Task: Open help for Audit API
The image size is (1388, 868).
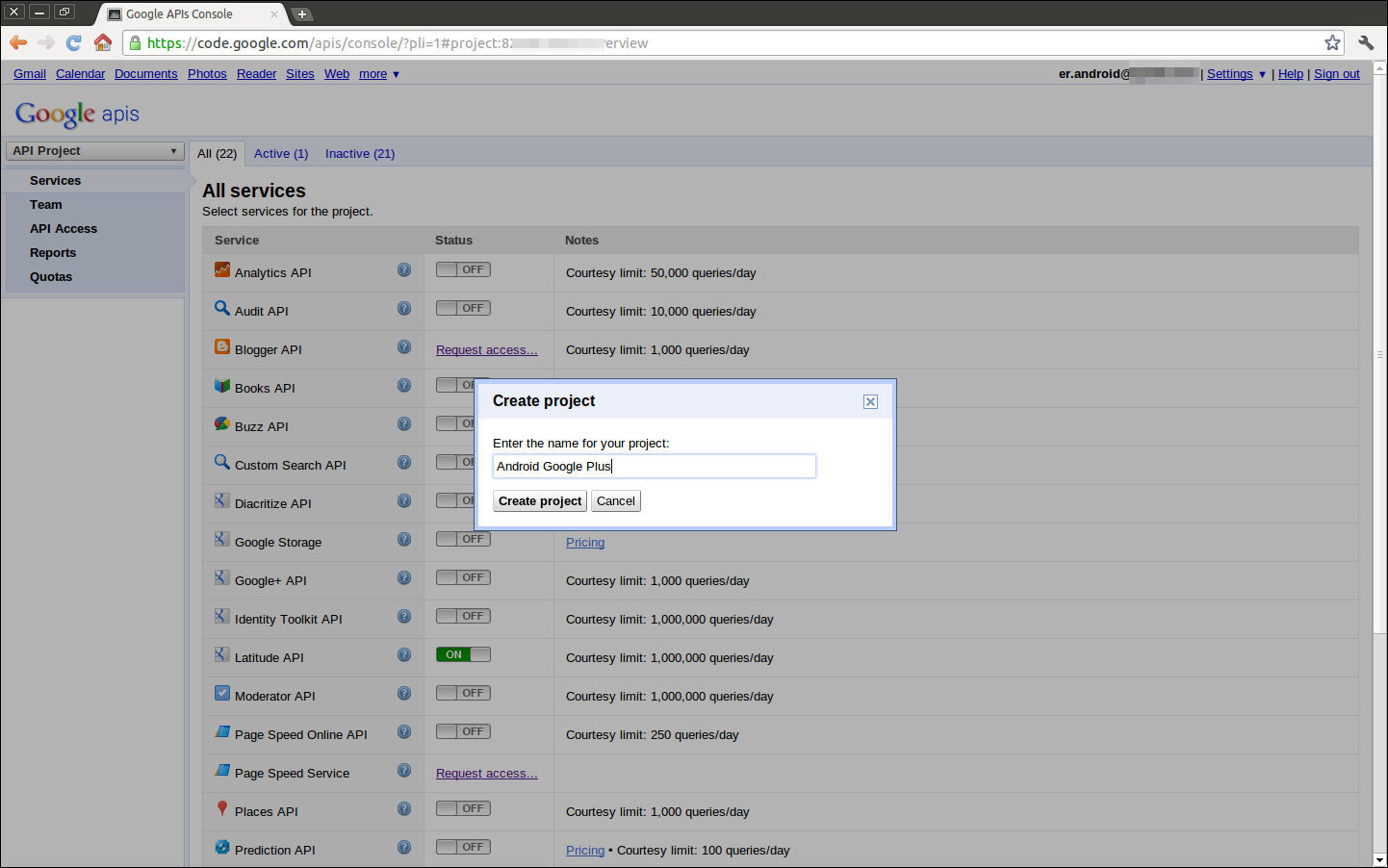Action: point(404,309)
